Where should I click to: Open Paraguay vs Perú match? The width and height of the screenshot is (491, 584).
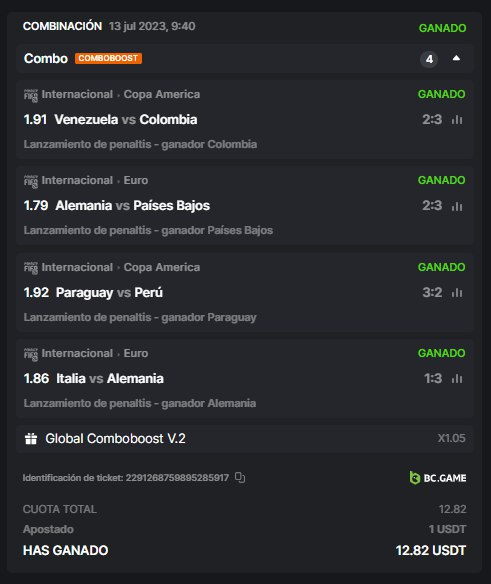click(110, 293)
